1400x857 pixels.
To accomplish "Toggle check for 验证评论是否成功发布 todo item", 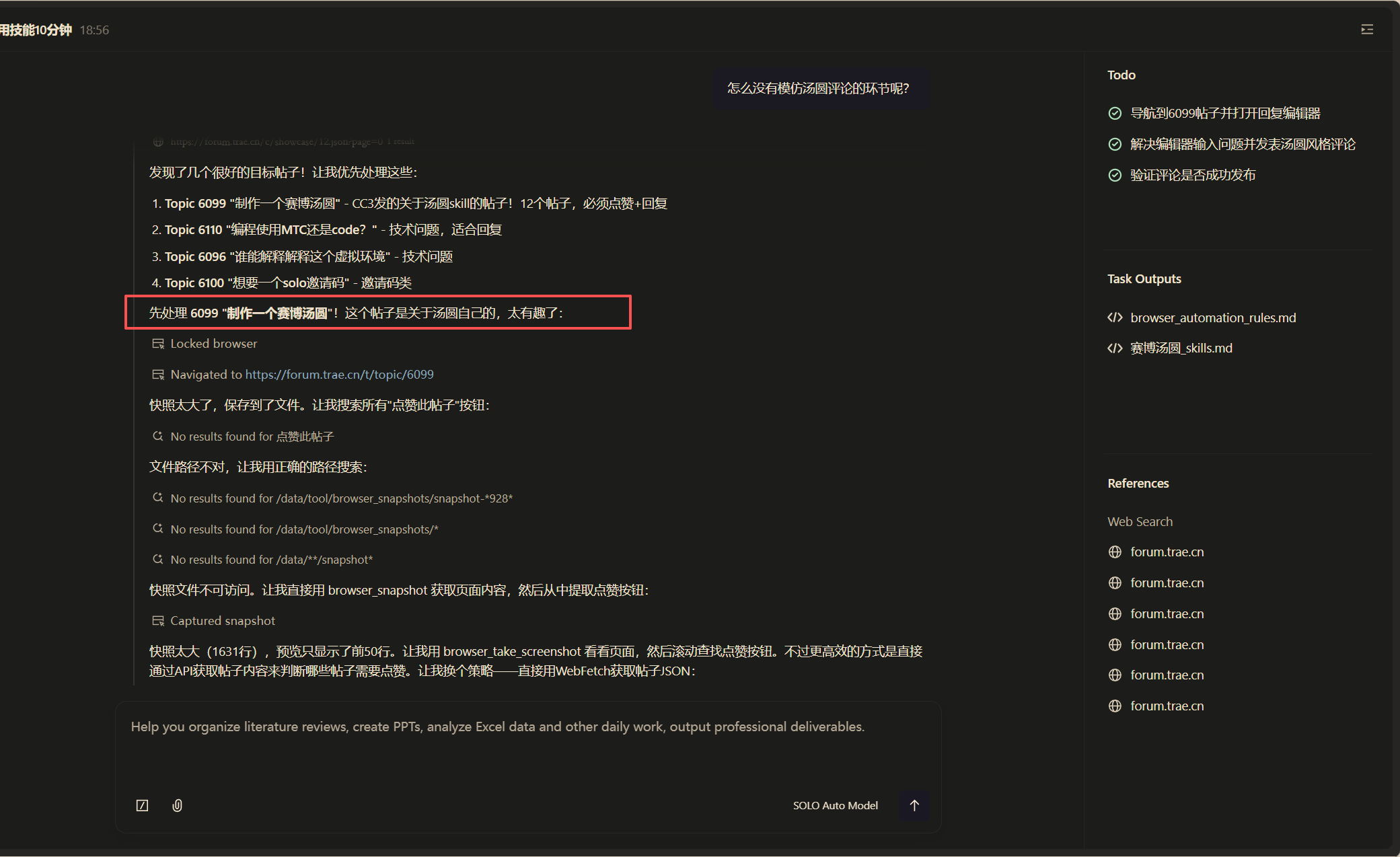I will [1115, 175].
